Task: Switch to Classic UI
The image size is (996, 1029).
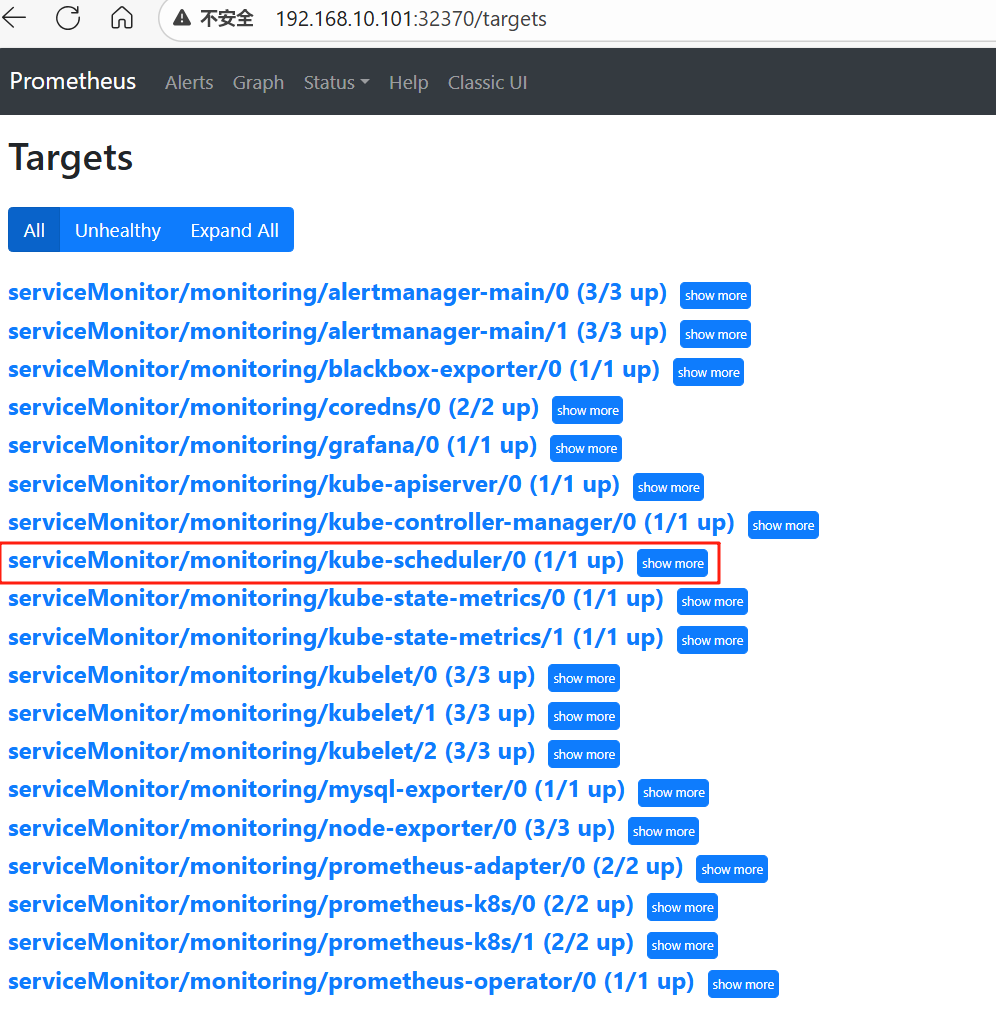Action: pyautogui.click(x=488, y=83)
